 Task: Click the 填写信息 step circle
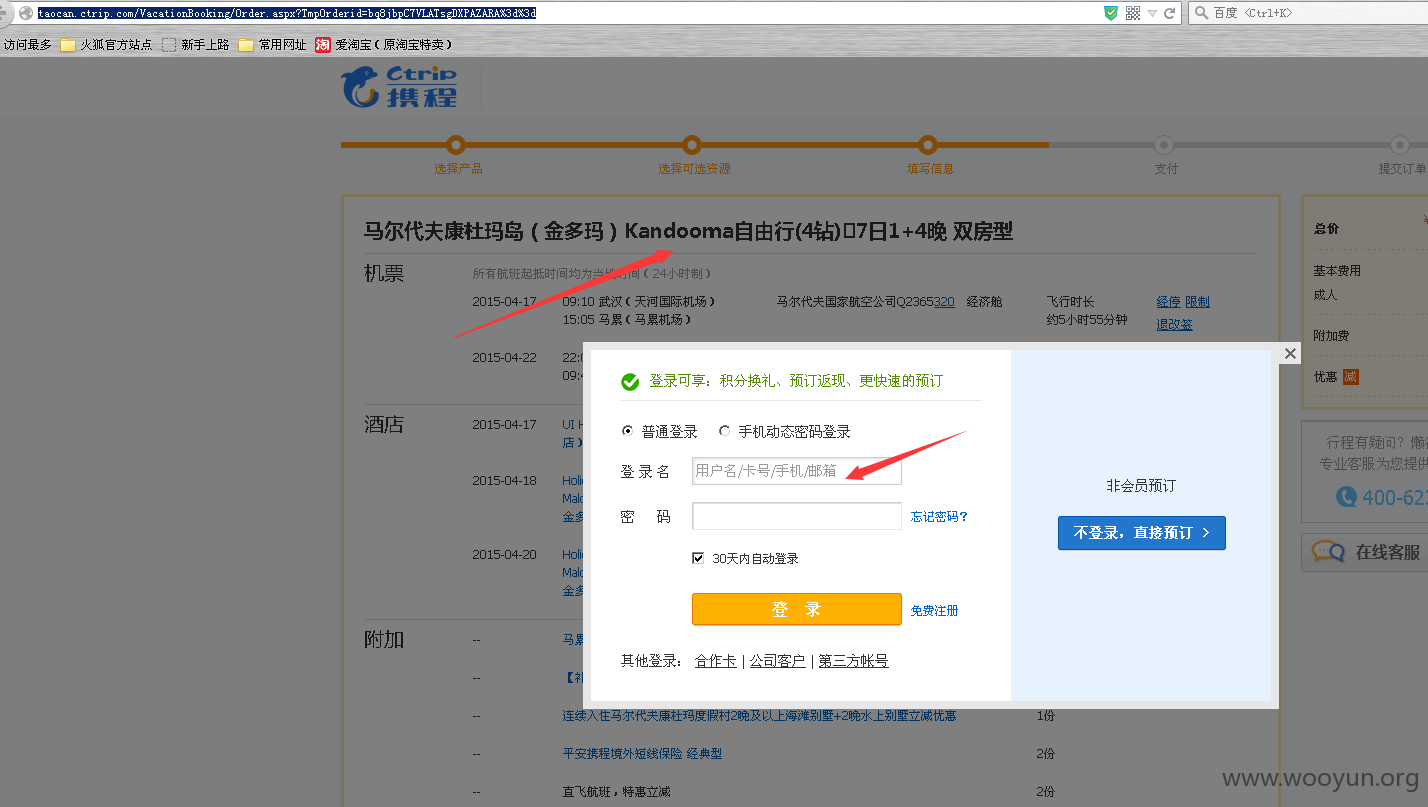pyautogui.click(x=928, y=145)
